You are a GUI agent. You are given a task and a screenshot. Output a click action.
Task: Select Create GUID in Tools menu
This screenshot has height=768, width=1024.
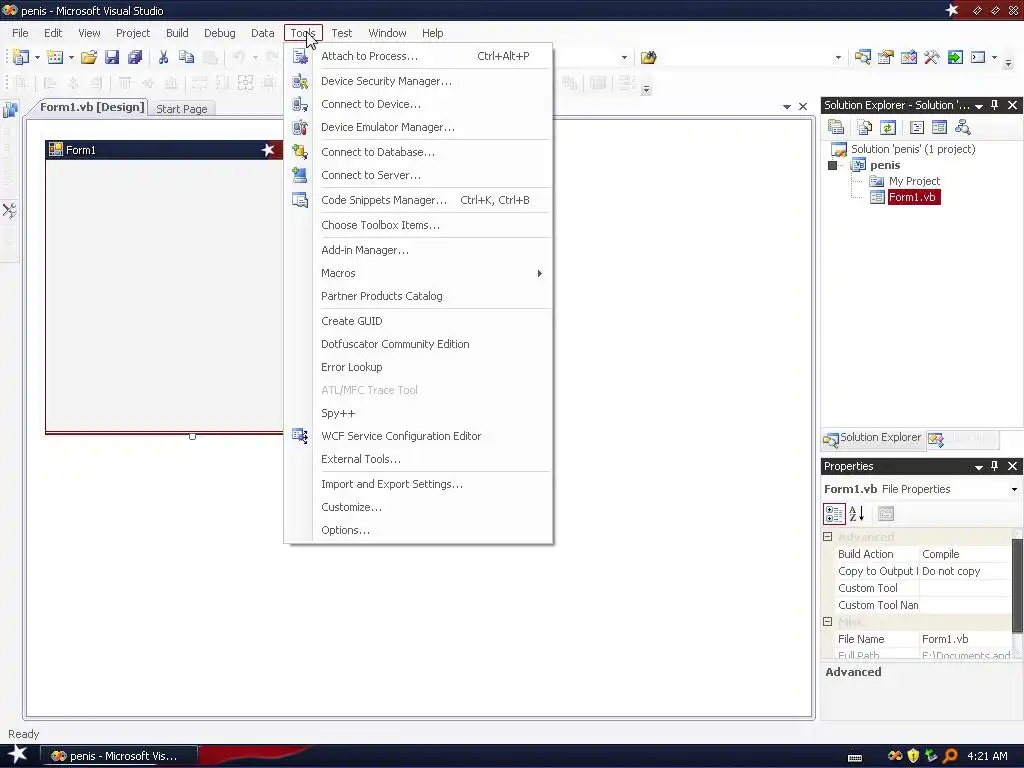pyautogui.click(x=419, y=321)
